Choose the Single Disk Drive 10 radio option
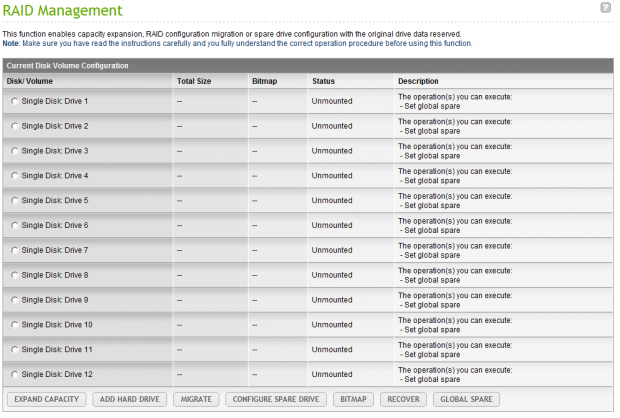The image size is (620, 418). click(x=15, y=325)
